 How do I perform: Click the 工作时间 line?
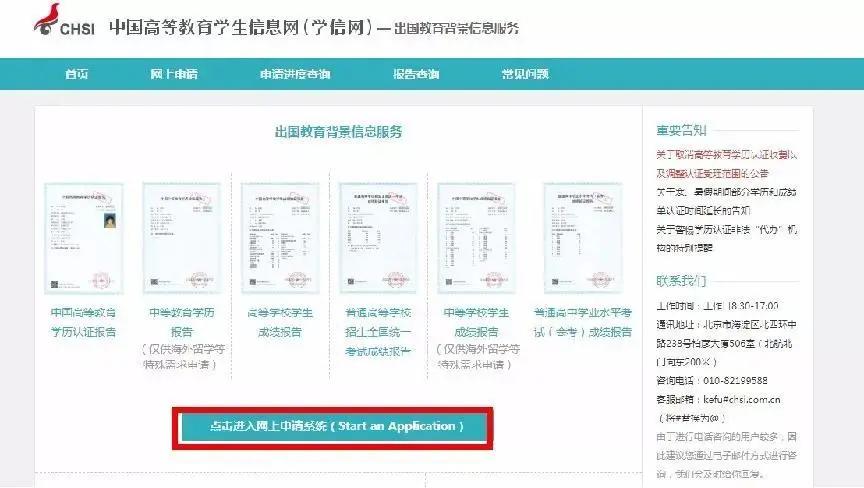click(x=717, y=306)
